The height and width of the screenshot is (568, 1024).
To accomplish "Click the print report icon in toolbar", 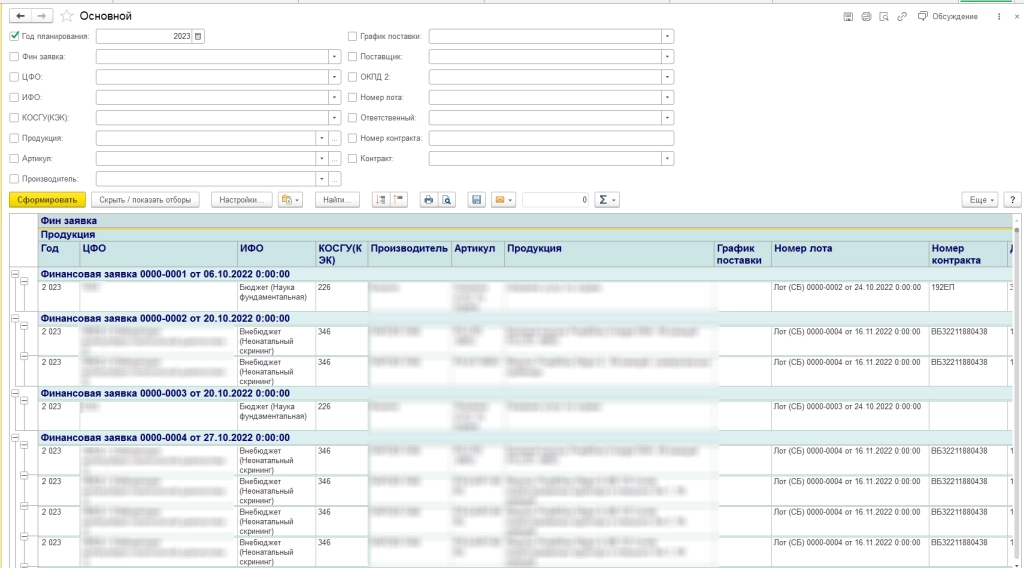I will click(x=429, y=200).
